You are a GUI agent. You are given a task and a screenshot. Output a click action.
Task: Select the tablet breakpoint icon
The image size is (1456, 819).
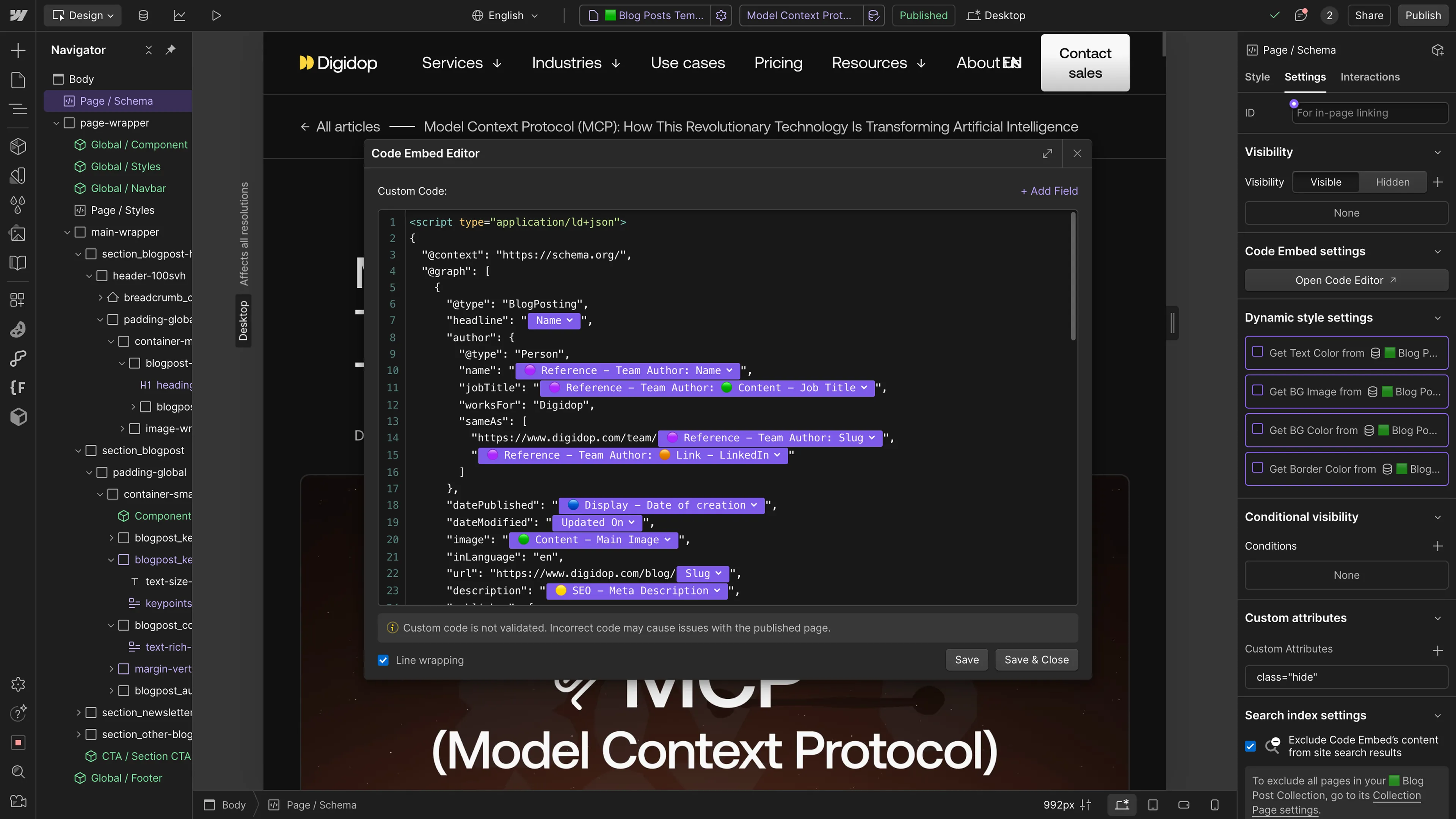click(1153, 805)
